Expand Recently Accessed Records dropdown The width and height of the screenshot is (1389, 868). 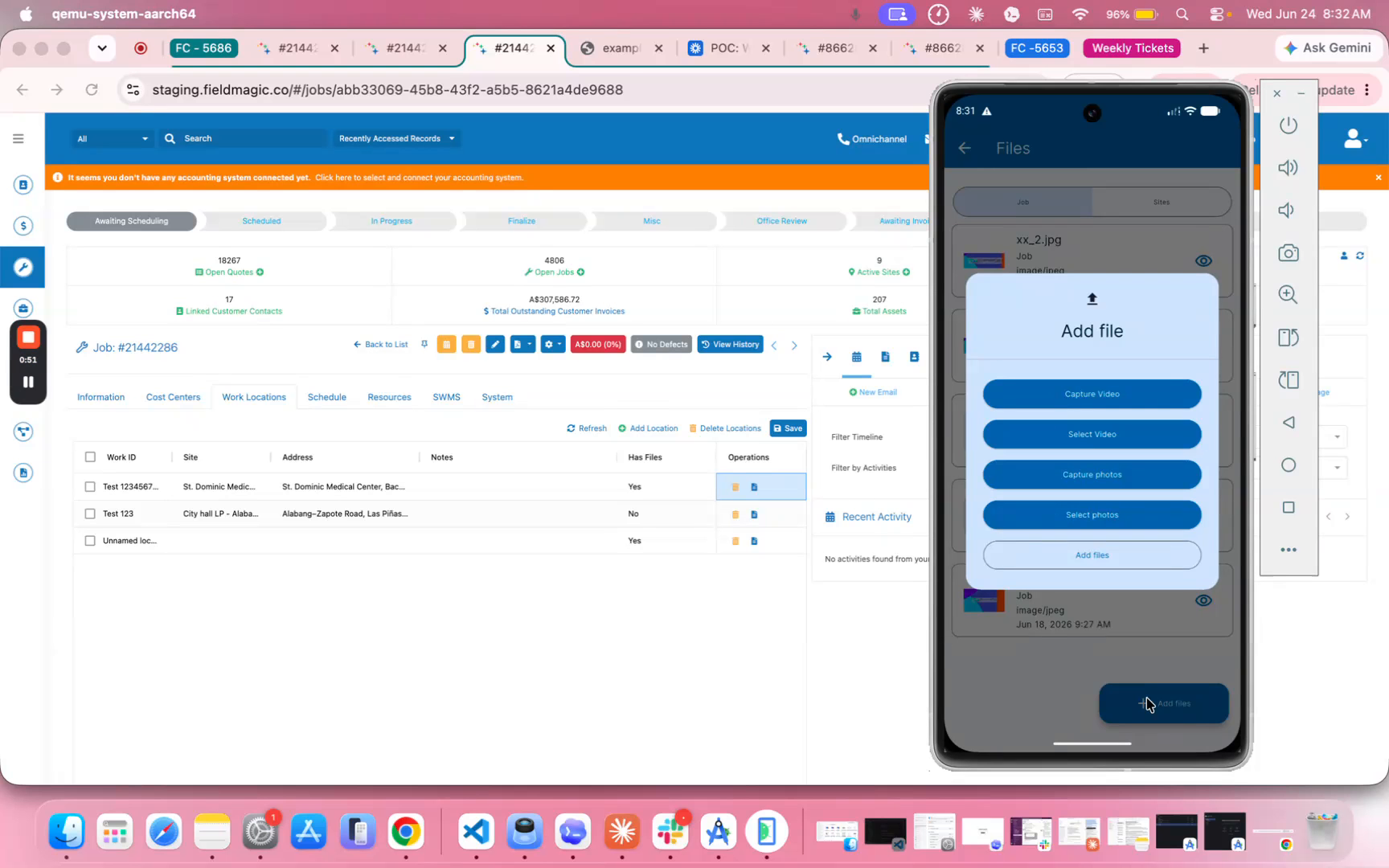(397, 139)
